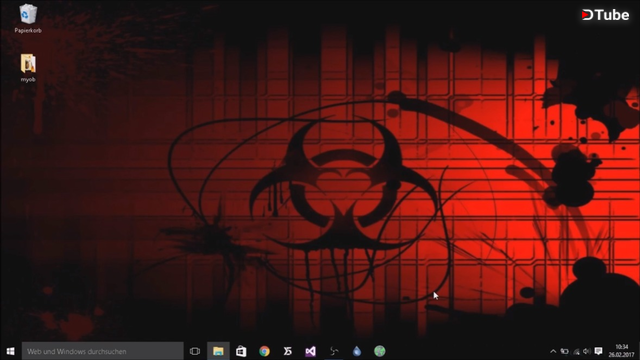This screenshot has height=360, width=640.
Task: Open the Sigma-shaped app on the taskbar
Action: coord(288,351)
